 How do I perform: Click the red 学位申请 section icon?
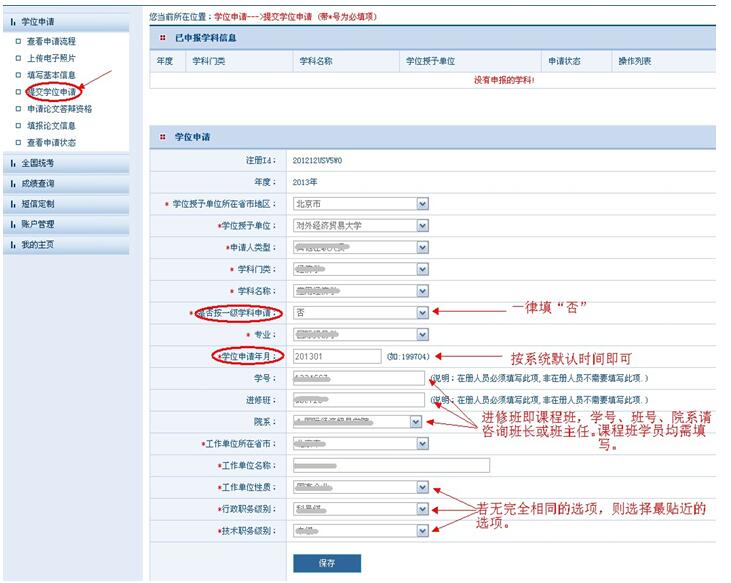163,137
